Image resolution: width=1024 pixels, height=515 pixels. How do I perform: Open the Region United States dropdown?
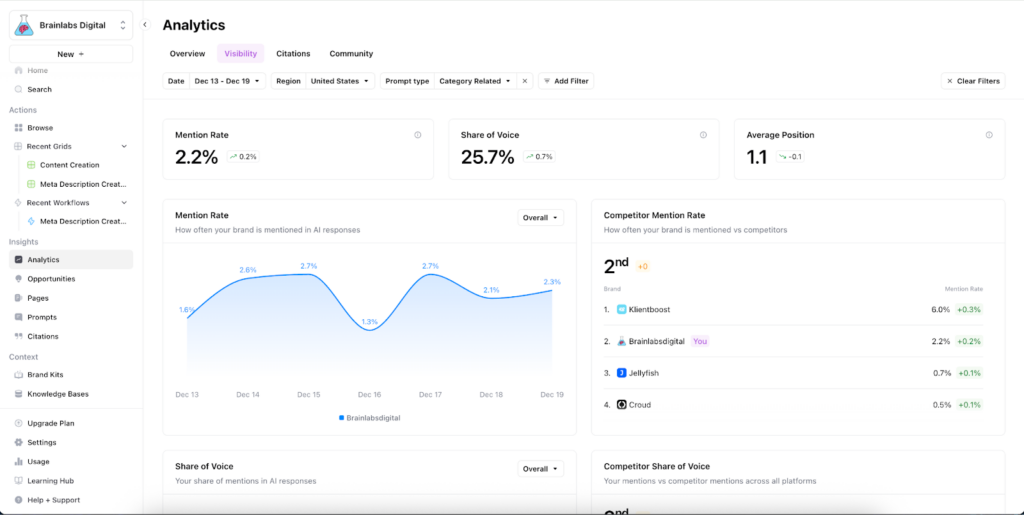click(x=339, y=81)
